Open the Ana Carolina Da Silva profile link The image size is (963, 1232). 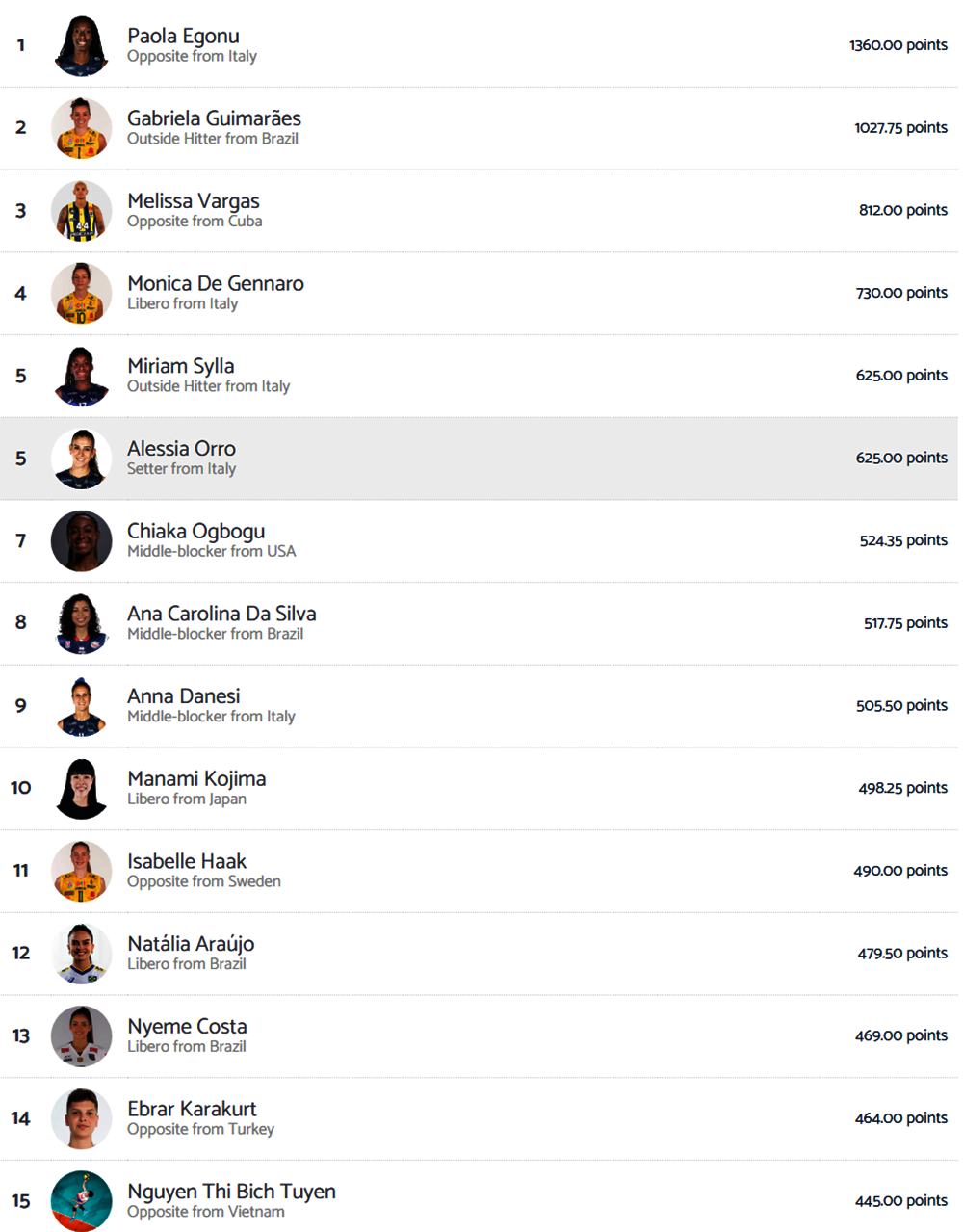[221, 614]
